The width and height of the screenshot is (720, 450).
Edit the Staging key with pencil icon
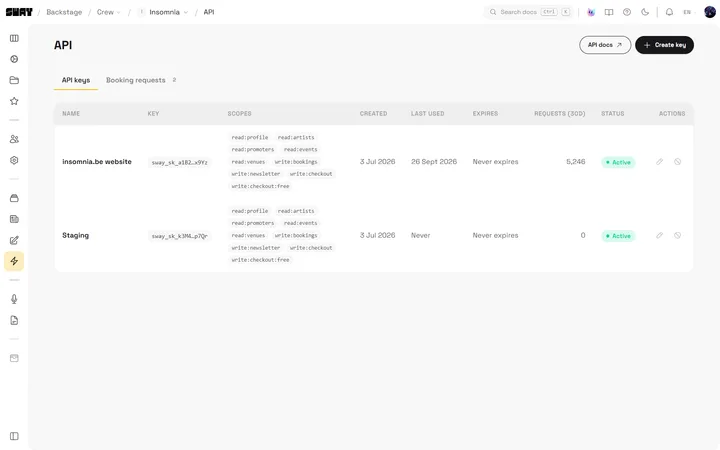pos(659,235)
